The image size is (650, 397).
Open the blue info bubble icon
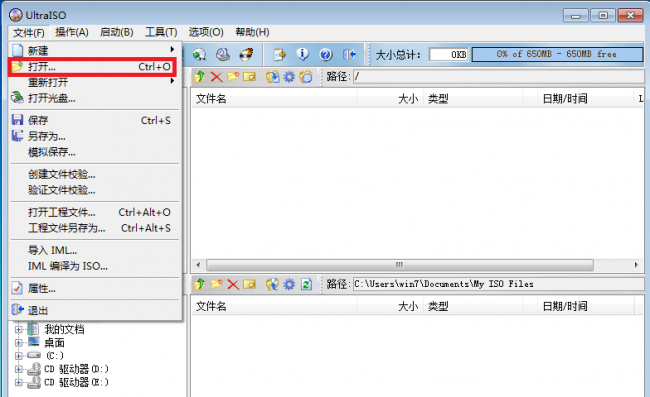(x=303, y=54)
